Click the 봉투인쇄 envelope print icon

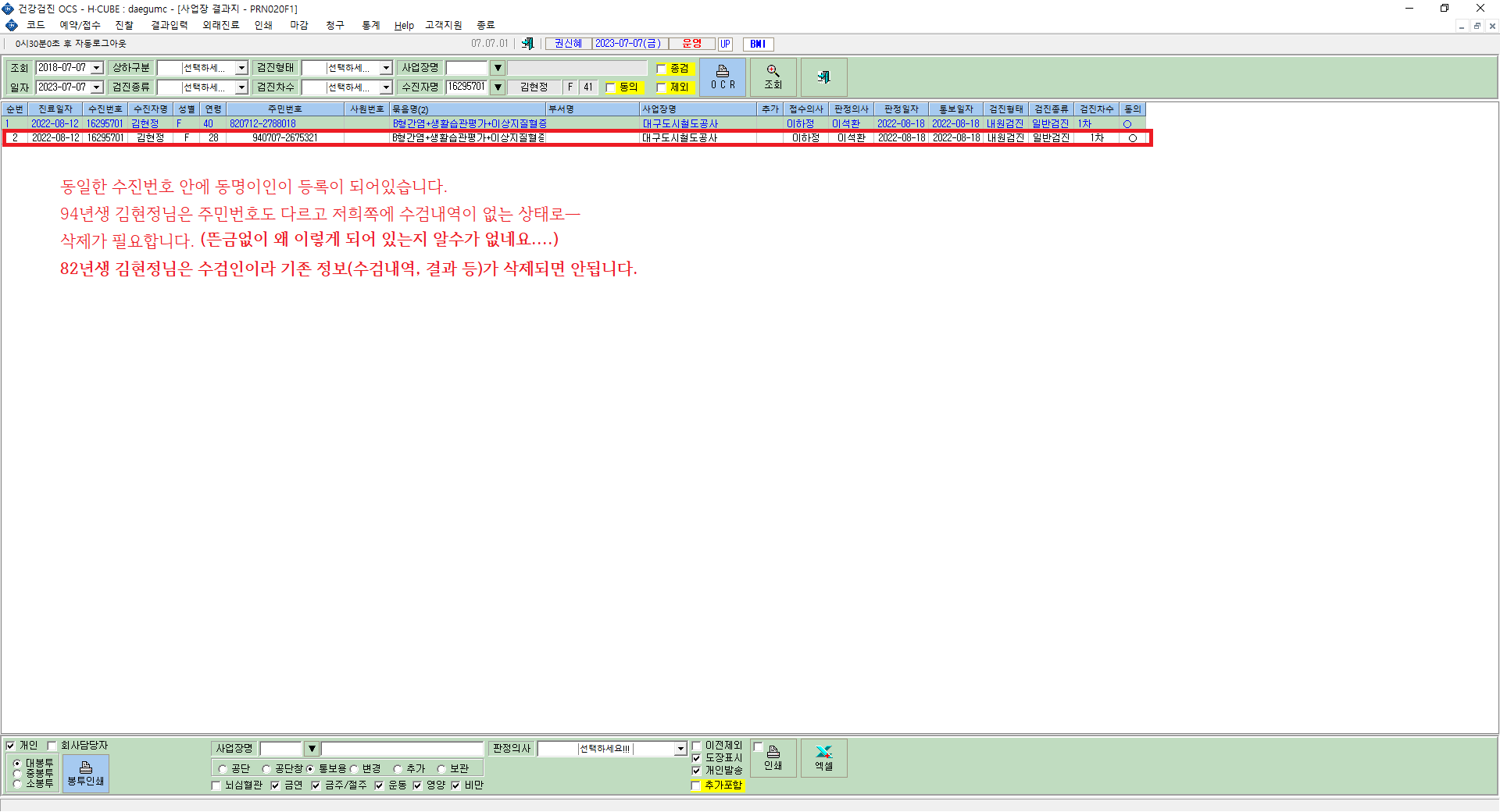(86, 773)
